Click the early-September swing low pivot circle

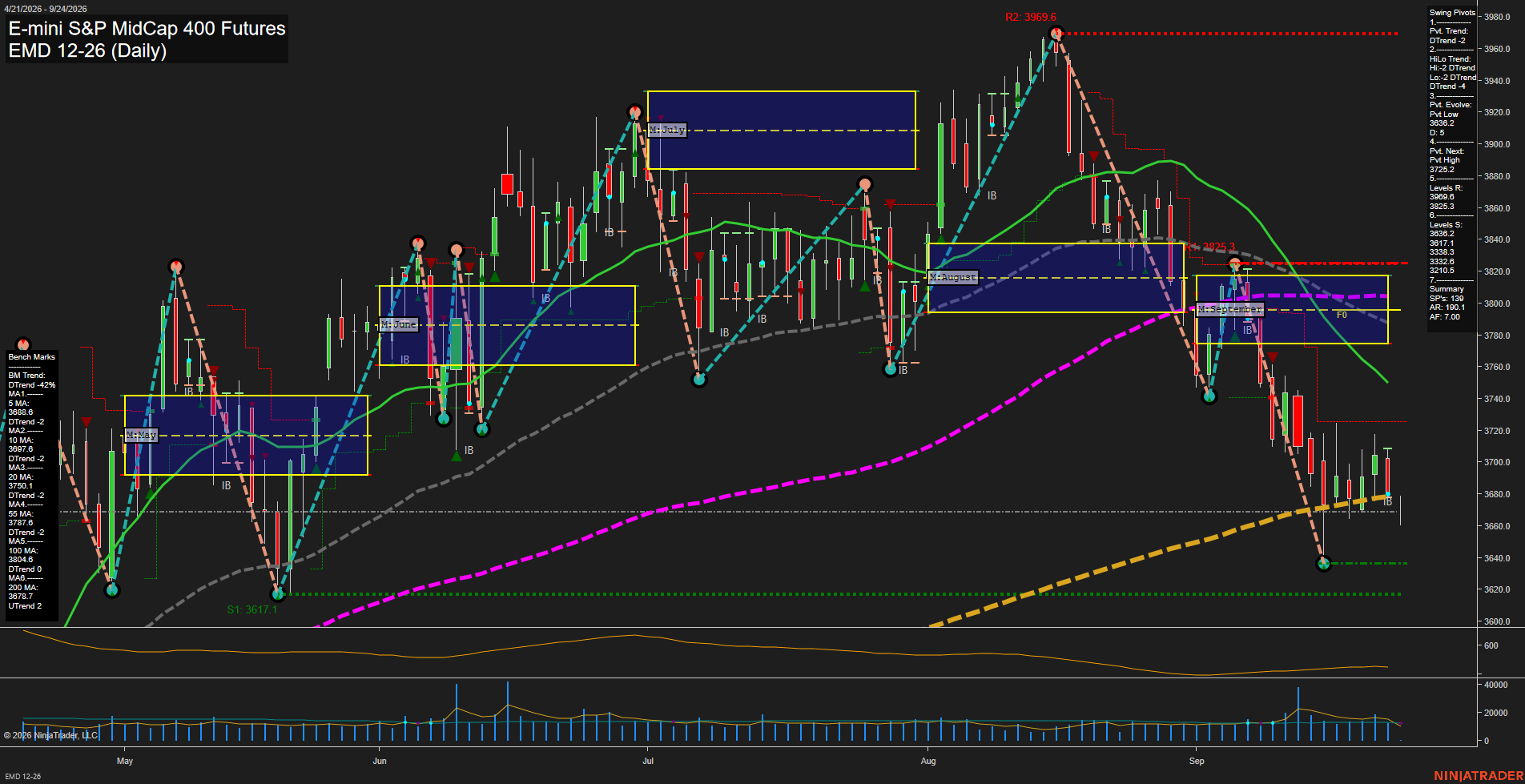[x=1209, y=396]
